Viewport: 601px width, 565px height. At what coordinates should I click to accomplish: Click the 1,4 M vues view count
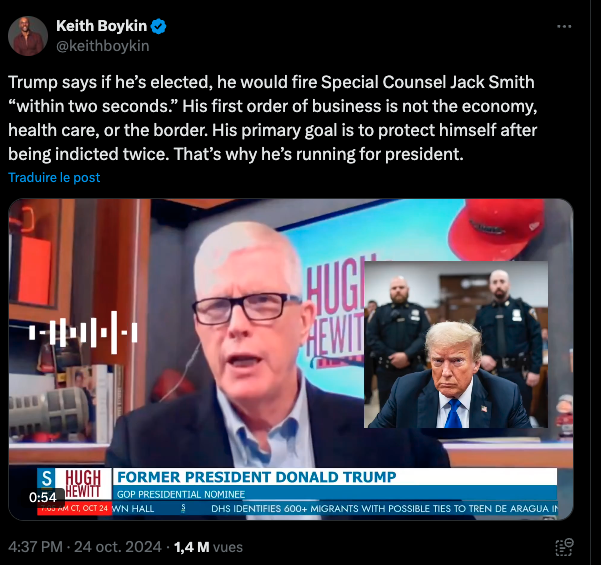point(208,547)
